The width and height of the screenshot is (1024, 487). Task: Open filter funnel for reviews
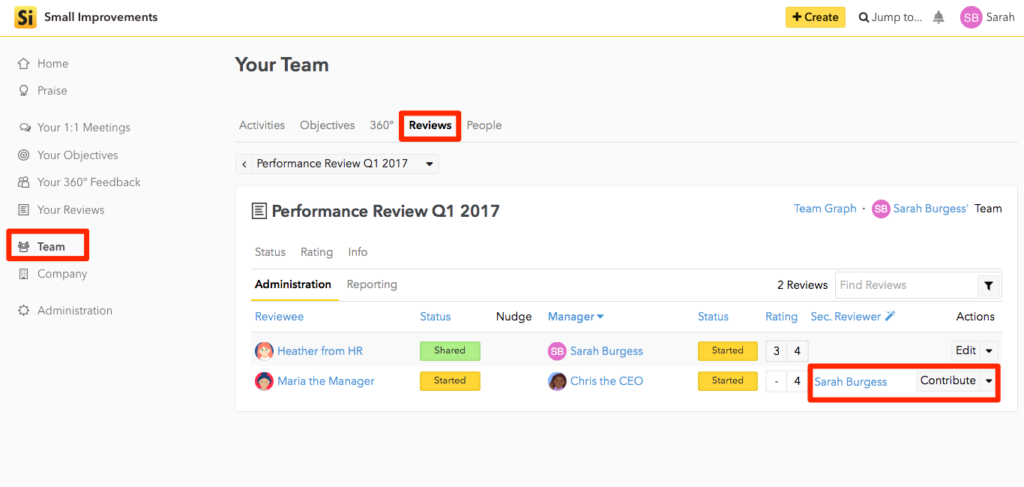click(x=989, y=285)
